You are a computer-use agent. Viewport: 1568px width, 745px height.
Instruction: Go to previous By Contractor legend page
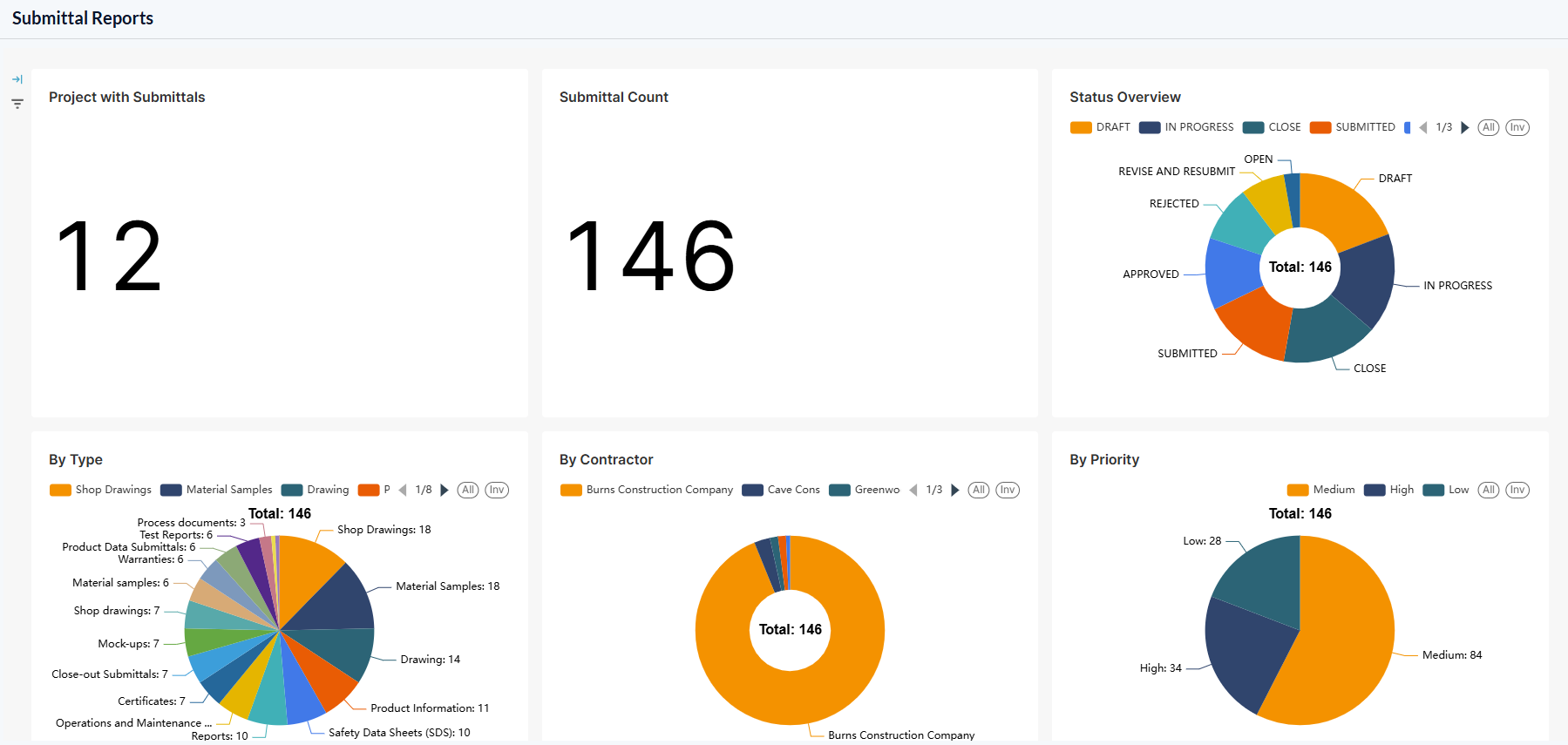click(913, 490)
